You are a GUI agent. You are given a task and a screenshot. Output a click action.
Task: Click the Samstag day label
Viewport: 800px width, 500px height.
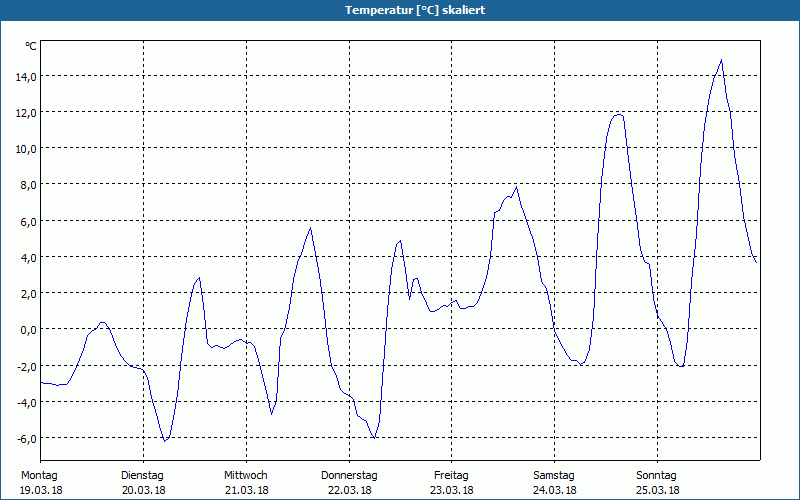coord(554,476)
